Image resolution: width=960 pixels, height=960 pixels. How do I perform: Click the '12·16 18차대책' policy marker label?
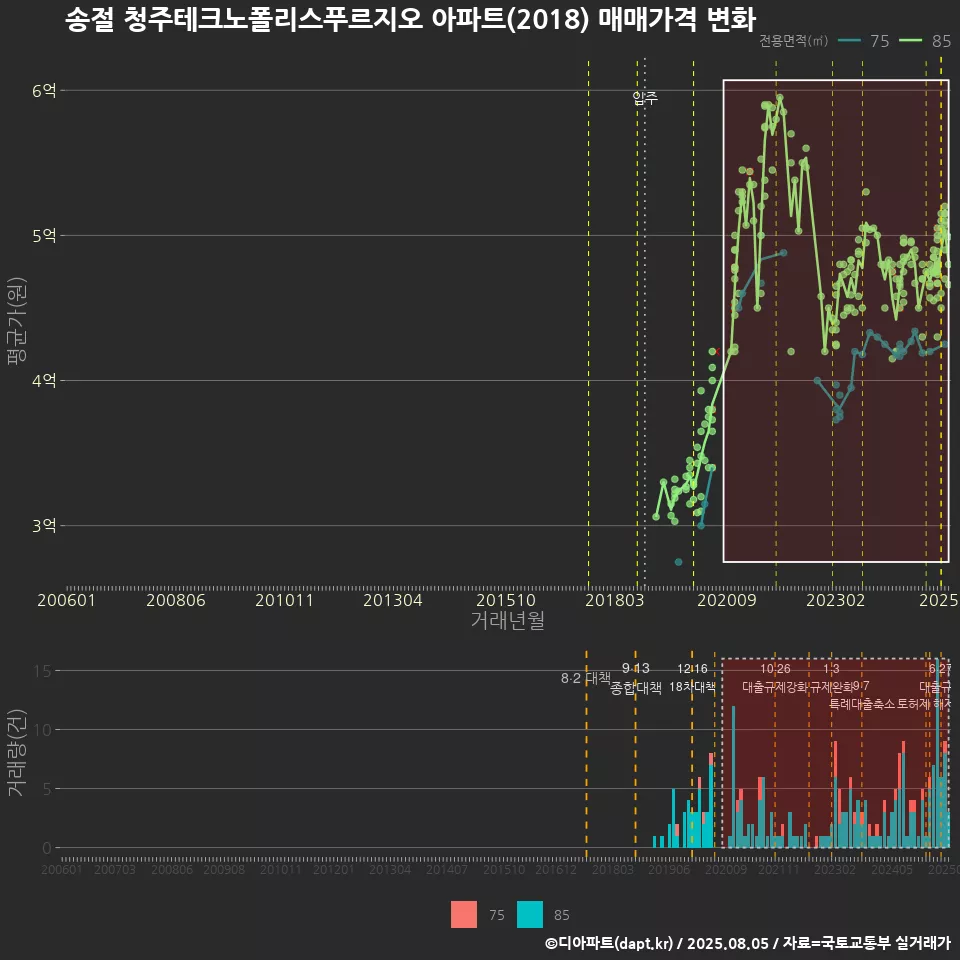[x=692, y=678]
